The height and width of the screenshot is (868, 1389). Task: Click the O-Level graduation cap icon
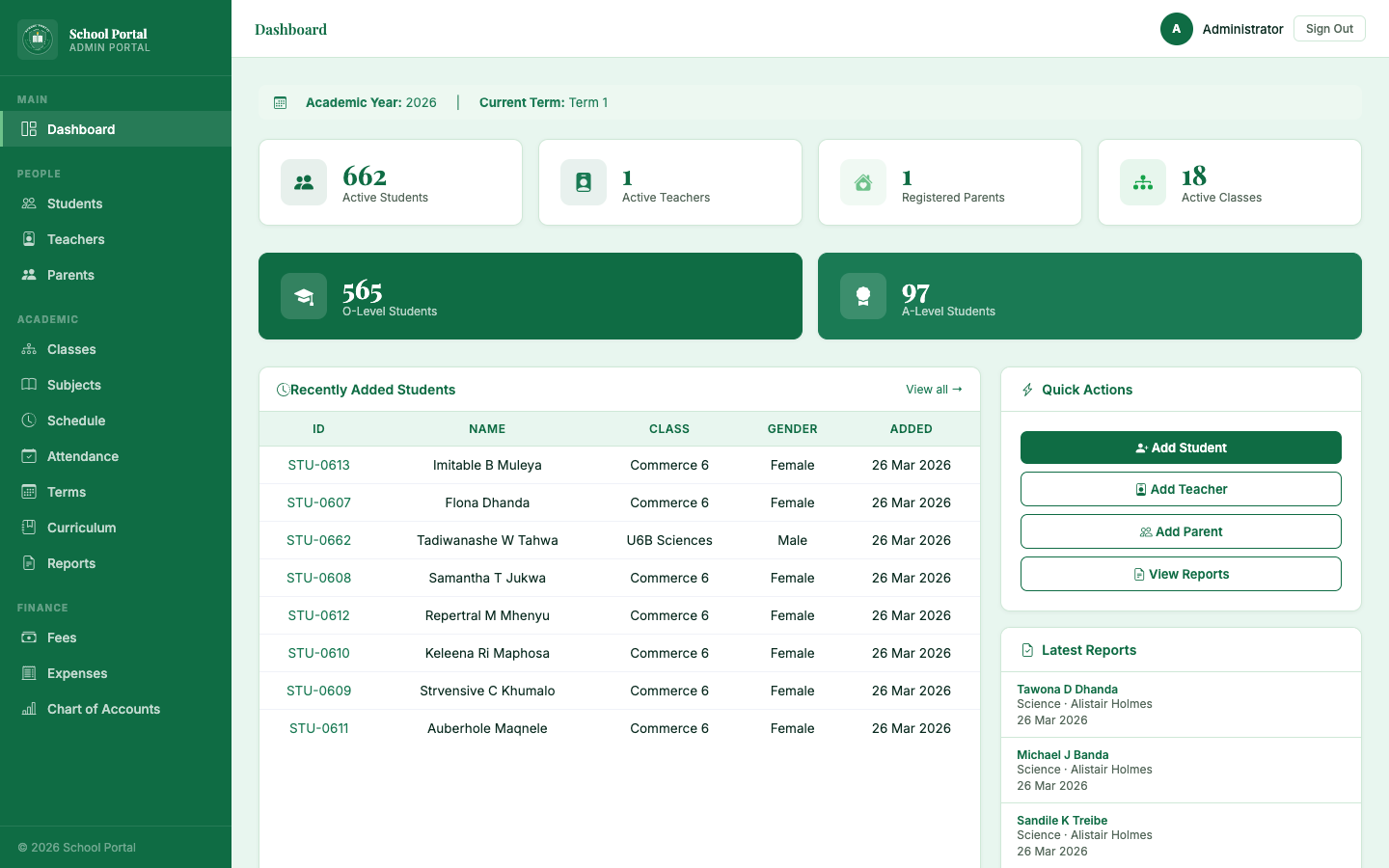tap(304, 296)
